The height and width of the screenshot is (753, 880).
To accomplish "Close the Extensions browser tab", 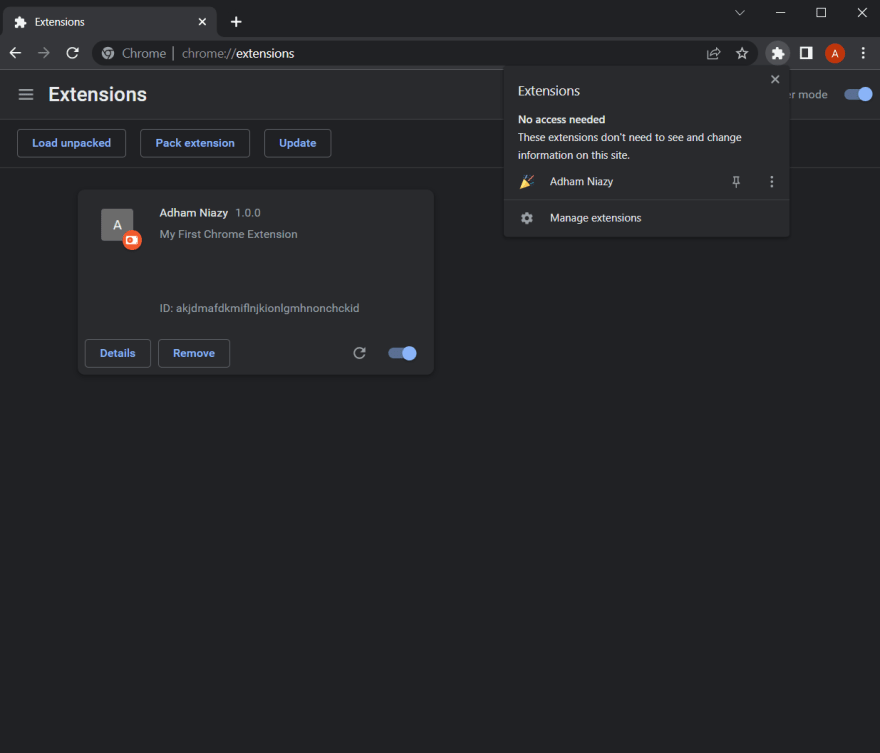I will click(202, 22).
